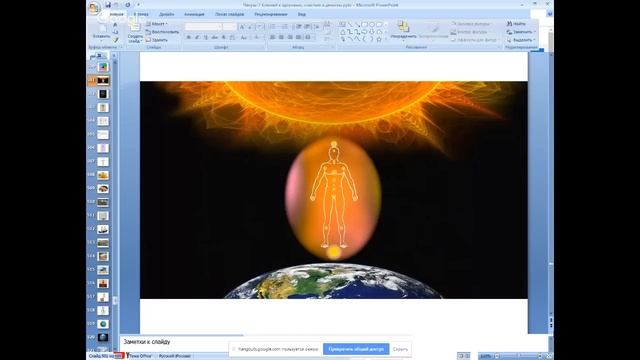Switch to the Дизайн ribbon tab

[166, 14]
